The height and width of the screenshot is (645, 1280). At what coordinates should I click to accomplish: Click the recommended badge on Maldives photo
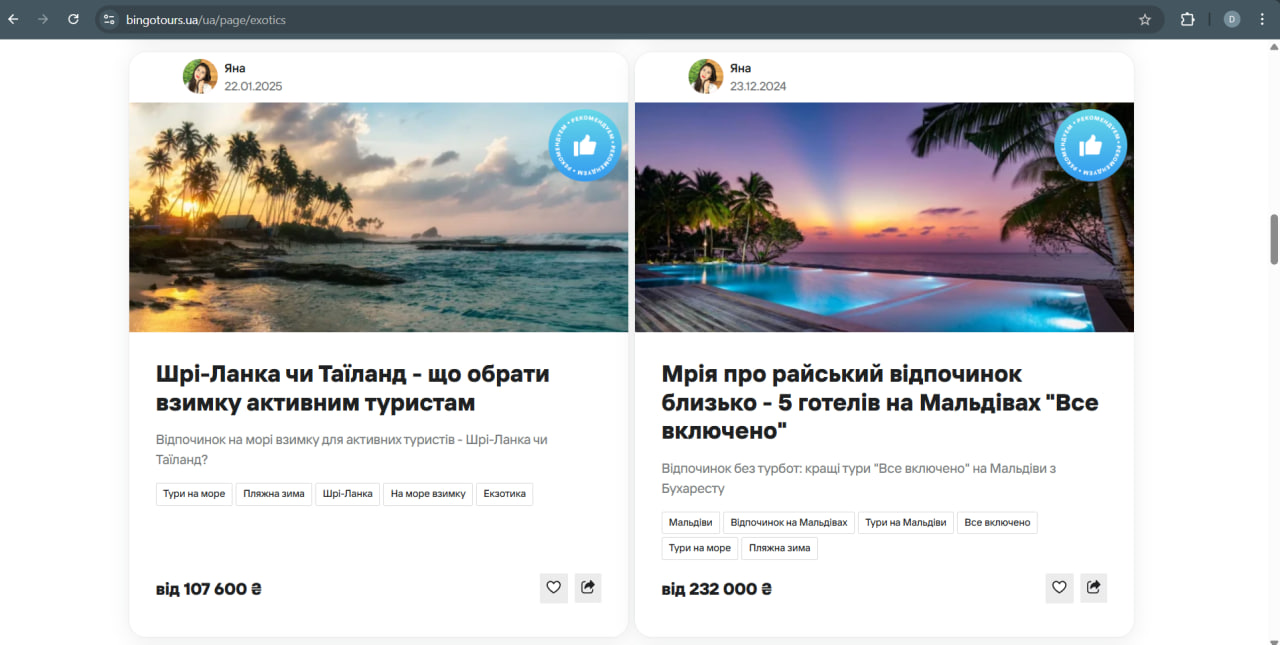[1091, 146]
